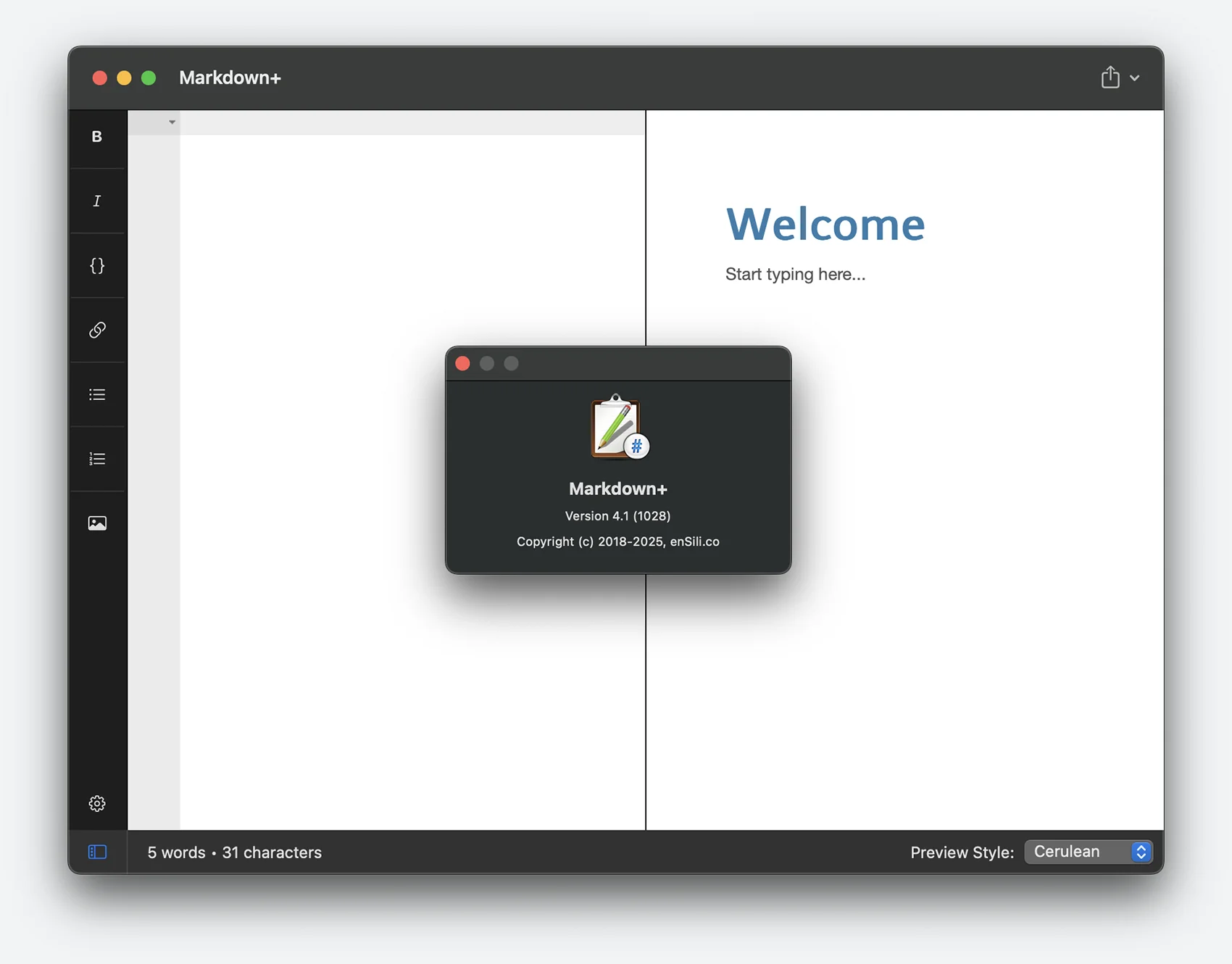Apply bold formatting with the B icon
The image size is (1232, 964).
[x=97, y=137]
